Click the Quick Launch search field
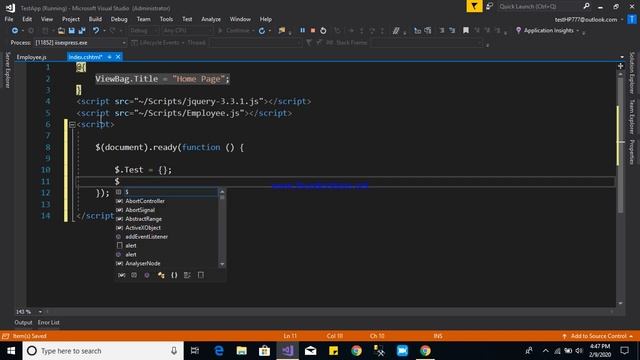Image resolution: width=640 pixels, height=360 pixels. [539, 6]
